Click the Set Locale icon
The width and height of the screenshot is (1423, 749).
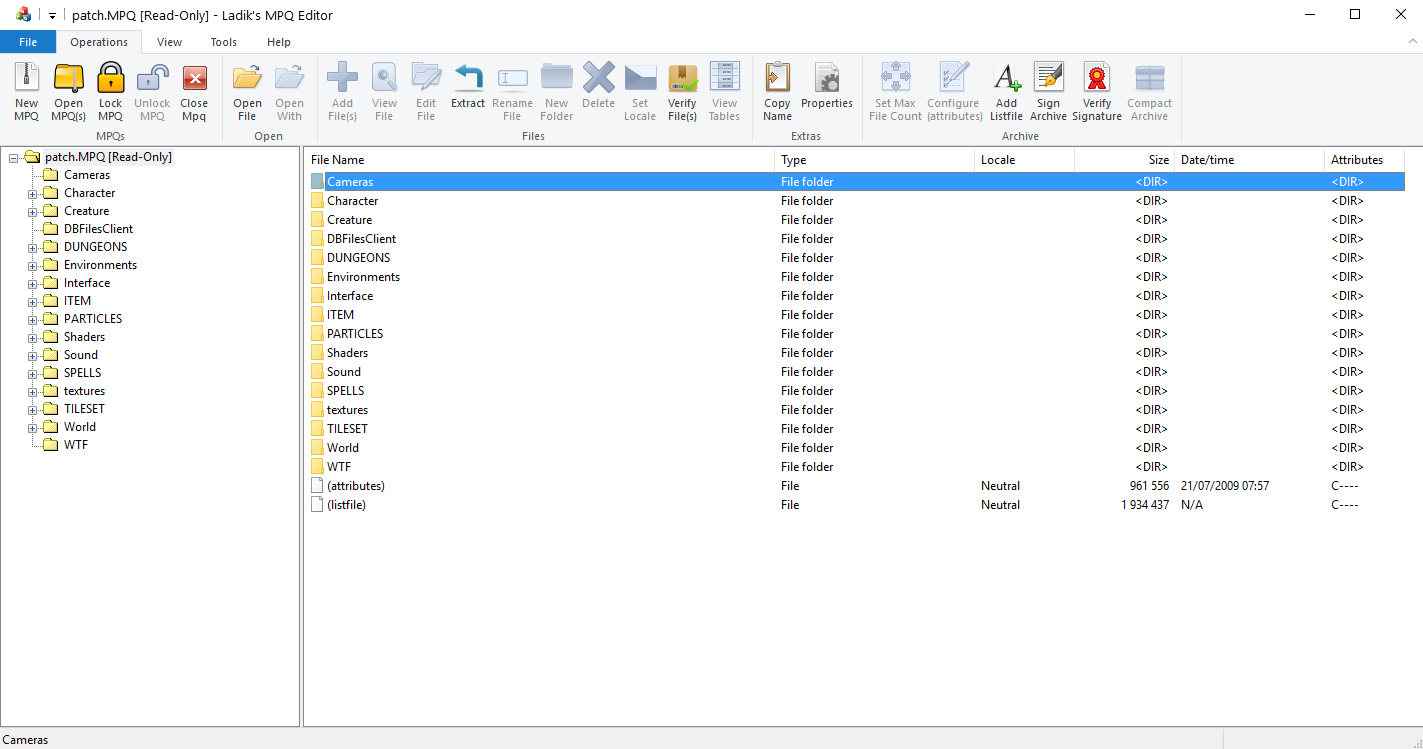[640, 78]
